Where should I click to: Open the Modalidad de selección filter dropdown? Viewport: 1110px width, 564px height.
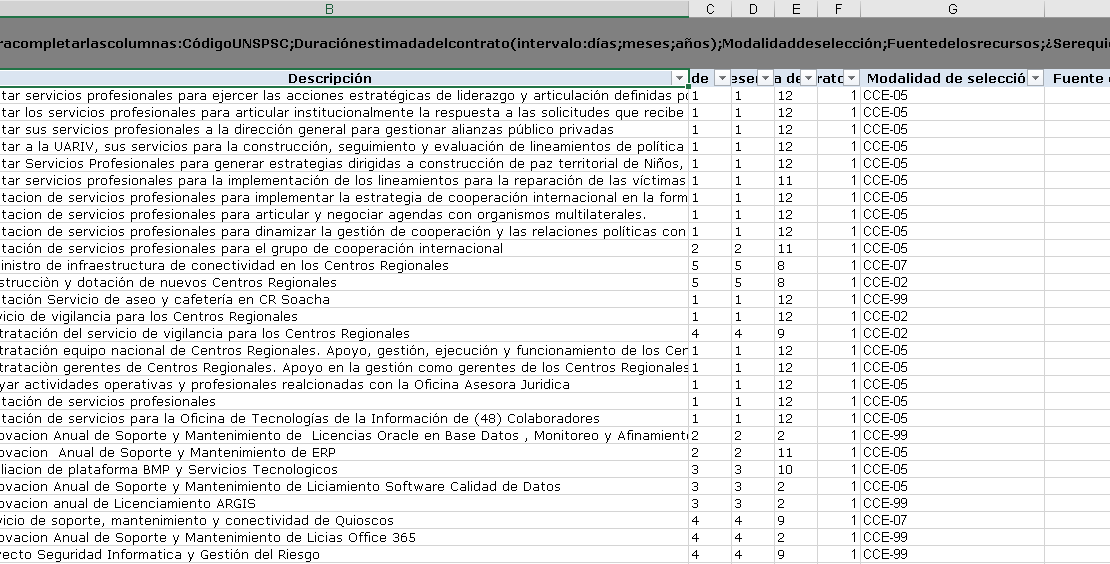[1035, 78]
